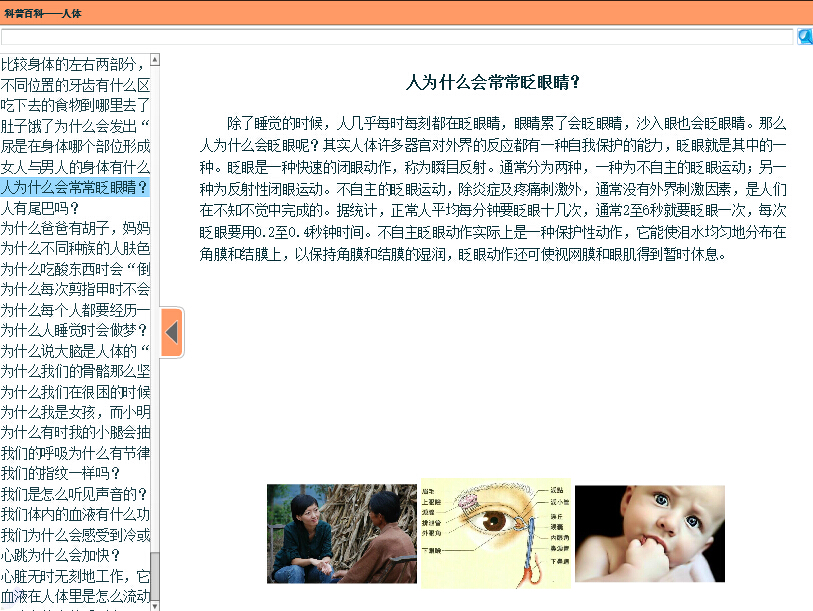Collapse the sidebar with the orange arrow
The width and height of the screenshot is (813, 611).
pos(171,332)
